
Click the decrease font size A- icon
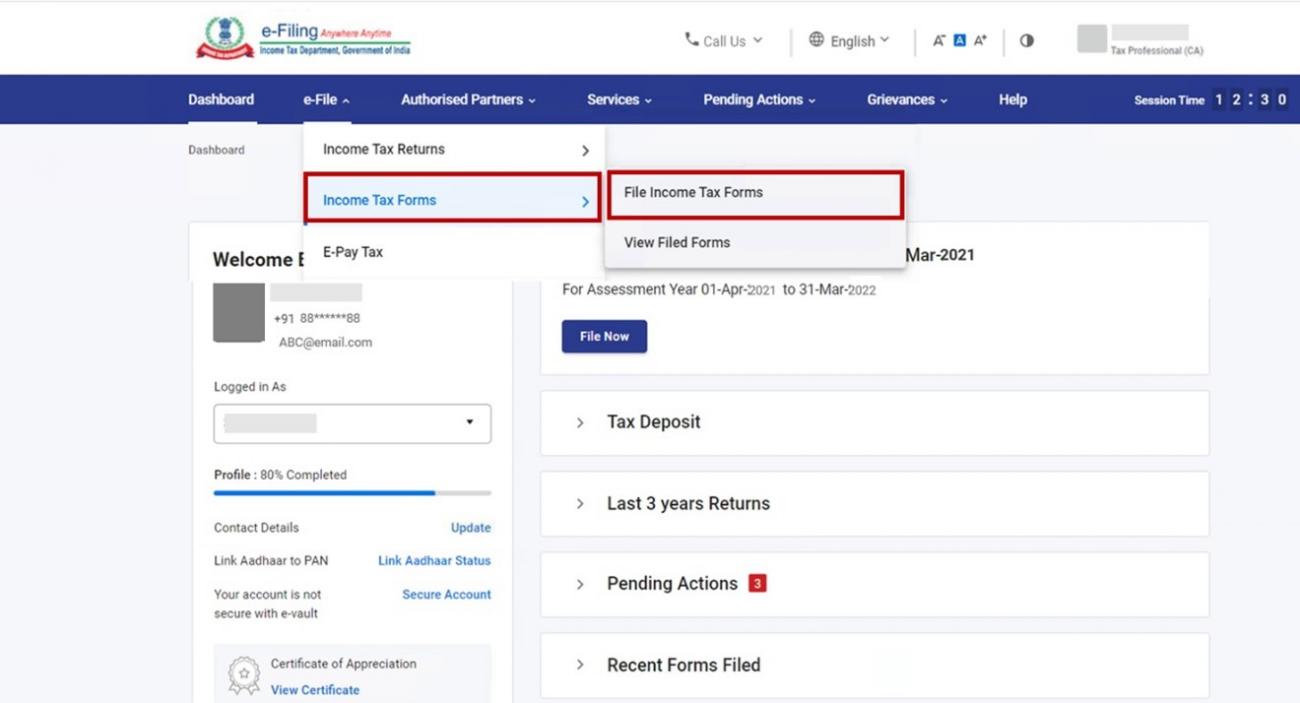tap(937, 40)
